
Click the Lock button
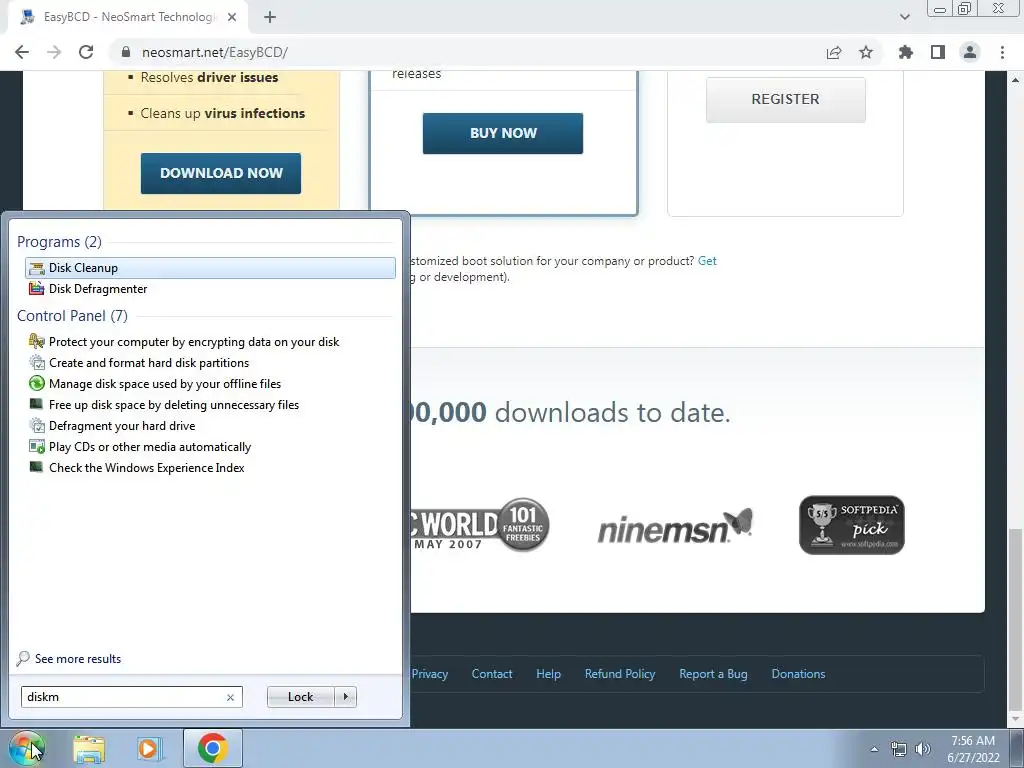(300, 697)
